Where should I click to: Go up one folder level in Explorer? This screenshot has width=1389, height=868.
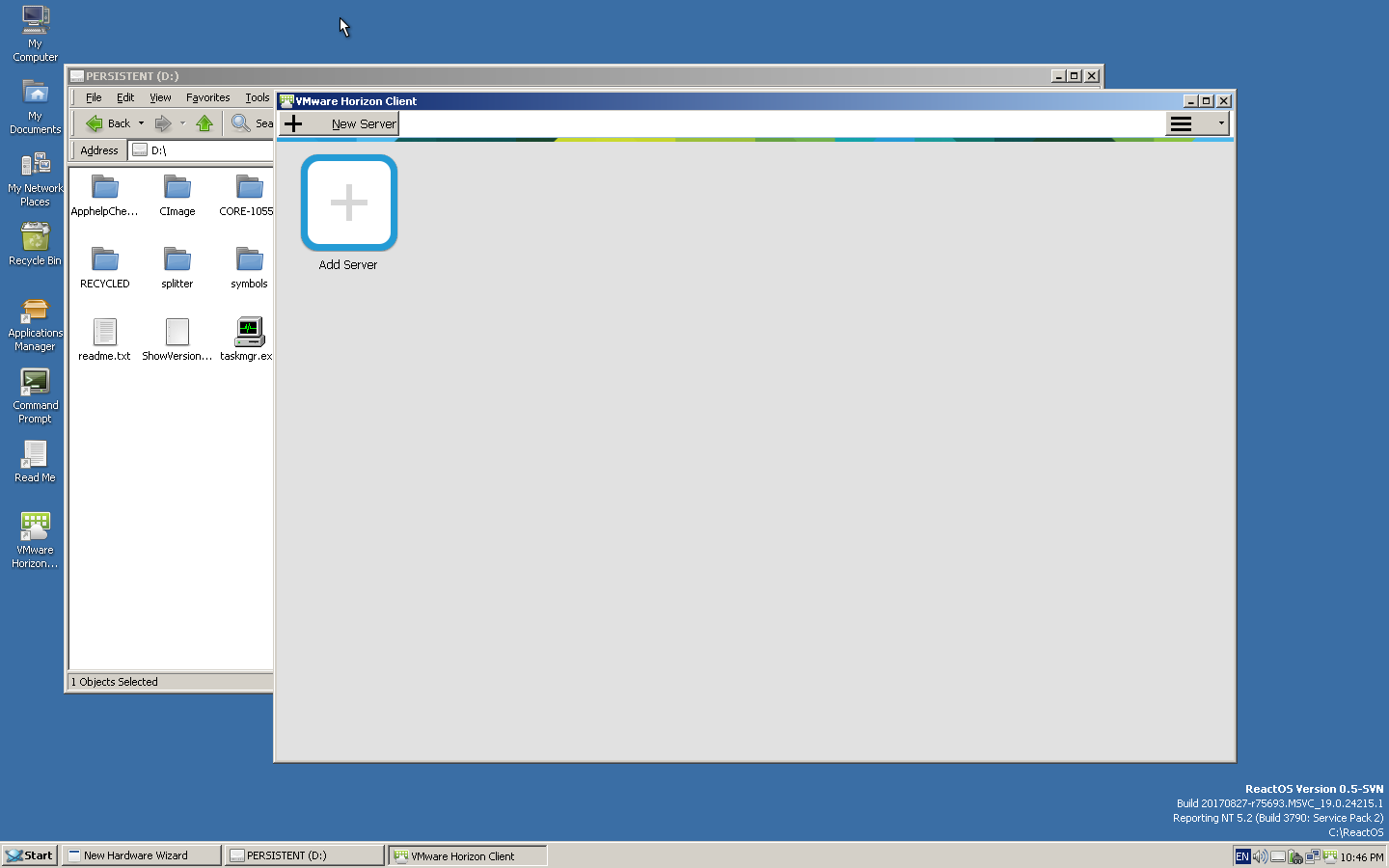204,123
